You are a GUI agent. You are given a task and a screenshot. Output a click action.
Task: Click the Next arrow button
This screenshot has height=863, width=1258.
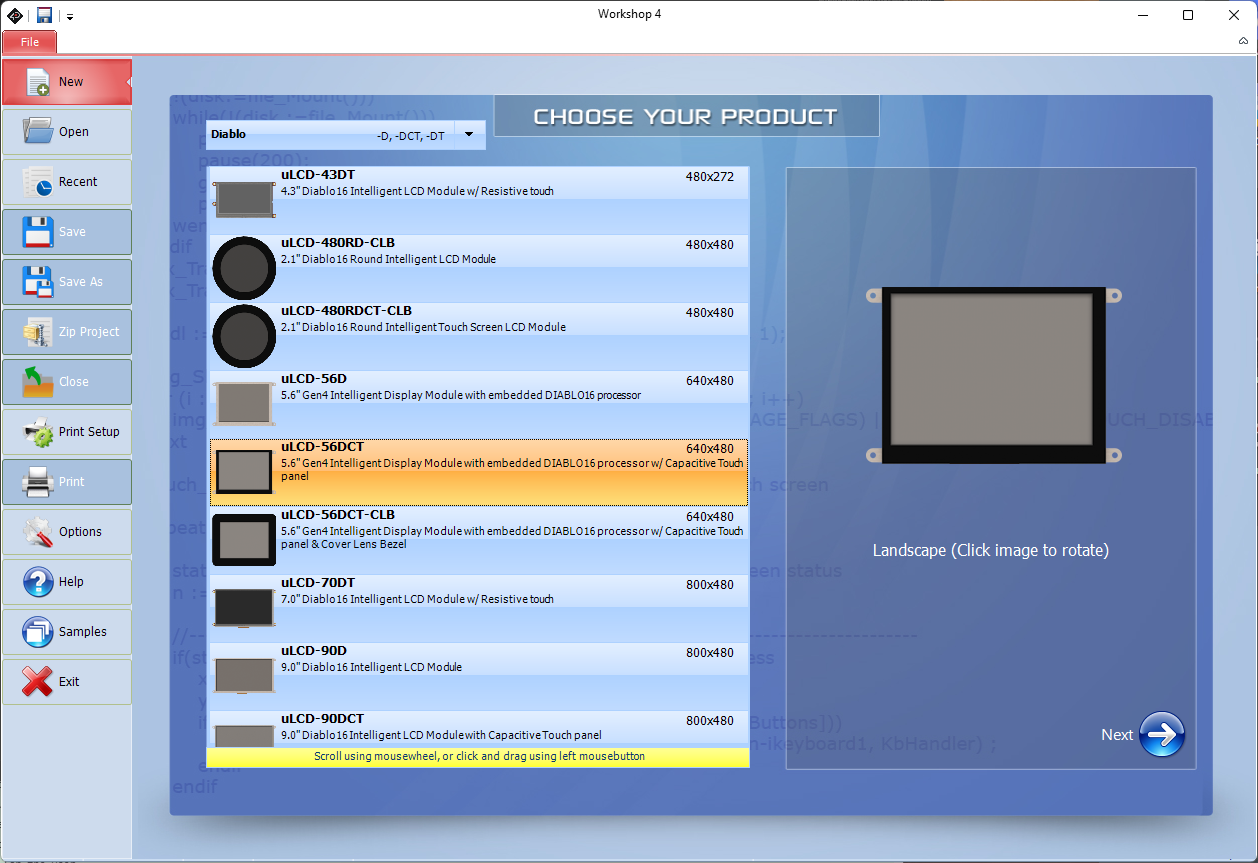pyautogui.click(x=1162, y=735)
